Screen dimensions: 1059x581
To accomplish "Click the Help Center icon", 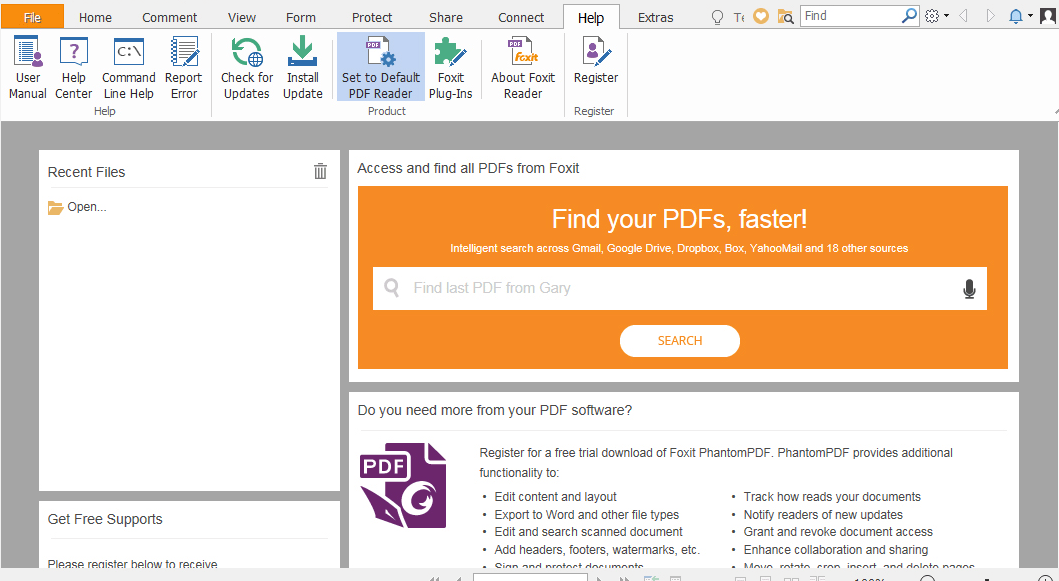I will pyautogui.click(x=74, y=67).
